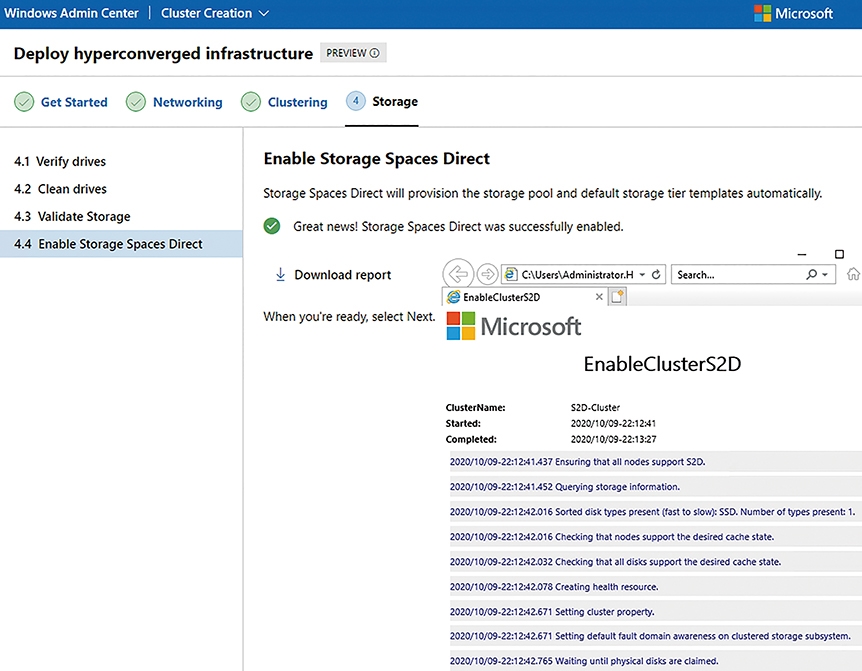The width and height of the screenshot is (862, 671).
Task: Click the Windows Admin Center title
Action: pos(71,13)
